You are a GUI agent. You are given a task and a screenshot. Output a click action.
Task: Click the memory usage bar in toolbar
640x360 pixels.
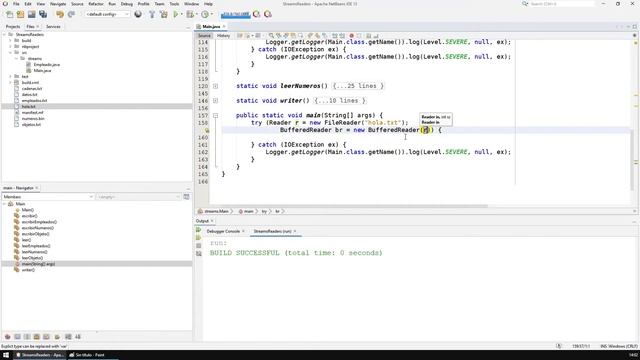(236, 14)
